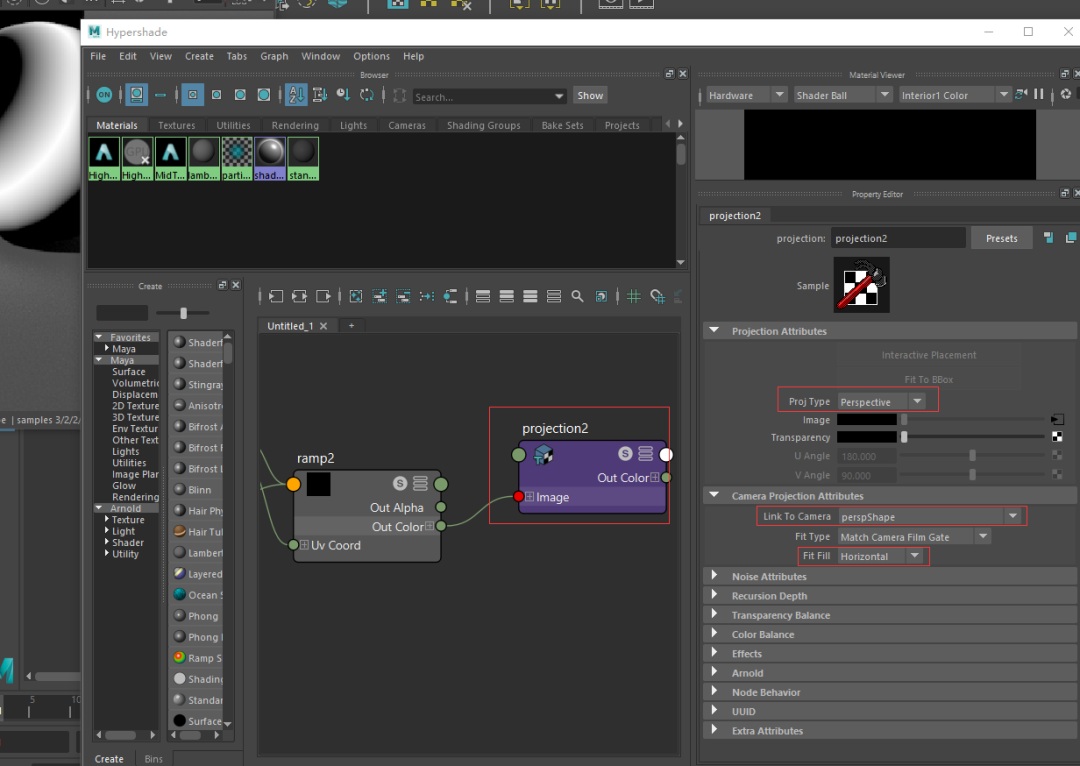Click the sort by type icon
Screen dimensions: 1080x766
coord(320,95)
